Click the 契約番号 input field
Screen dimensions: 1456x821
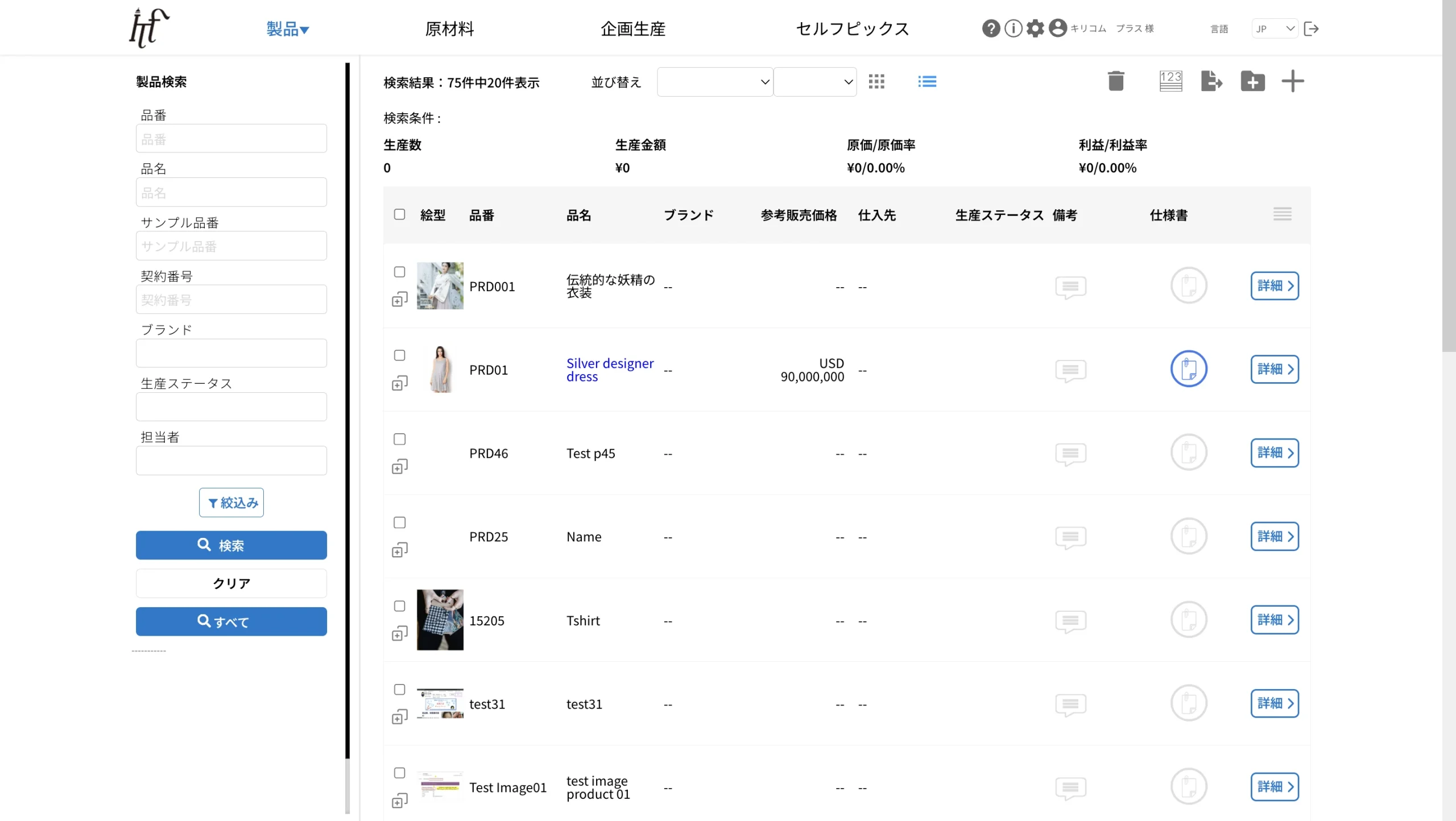(x=231, y=299)
